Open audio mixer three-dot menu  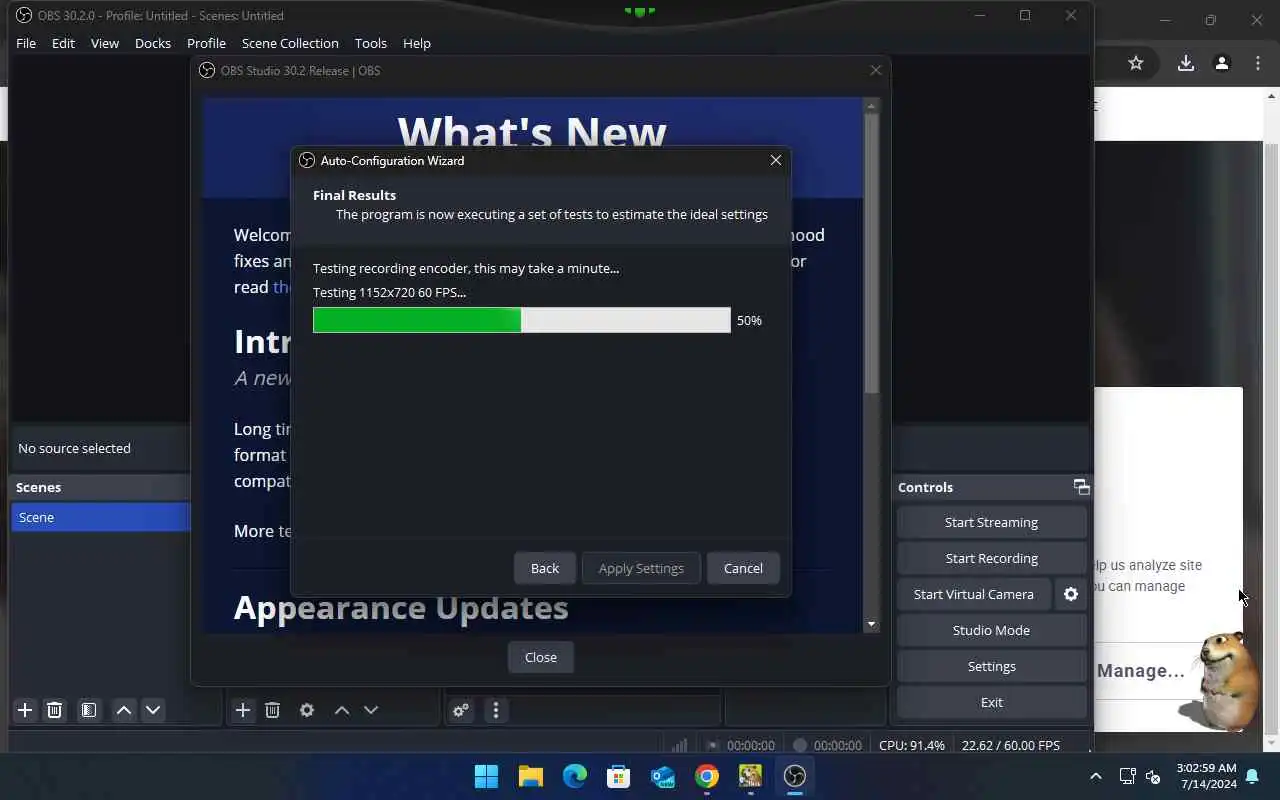pyautogui.click(x=496, y=710)
